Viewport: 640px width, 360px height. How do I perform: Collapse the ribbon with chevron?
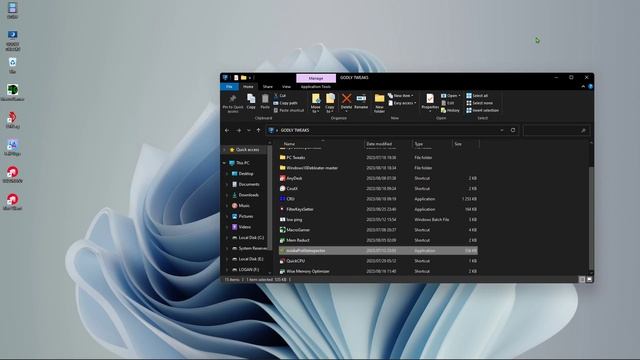tap(583, 87)
